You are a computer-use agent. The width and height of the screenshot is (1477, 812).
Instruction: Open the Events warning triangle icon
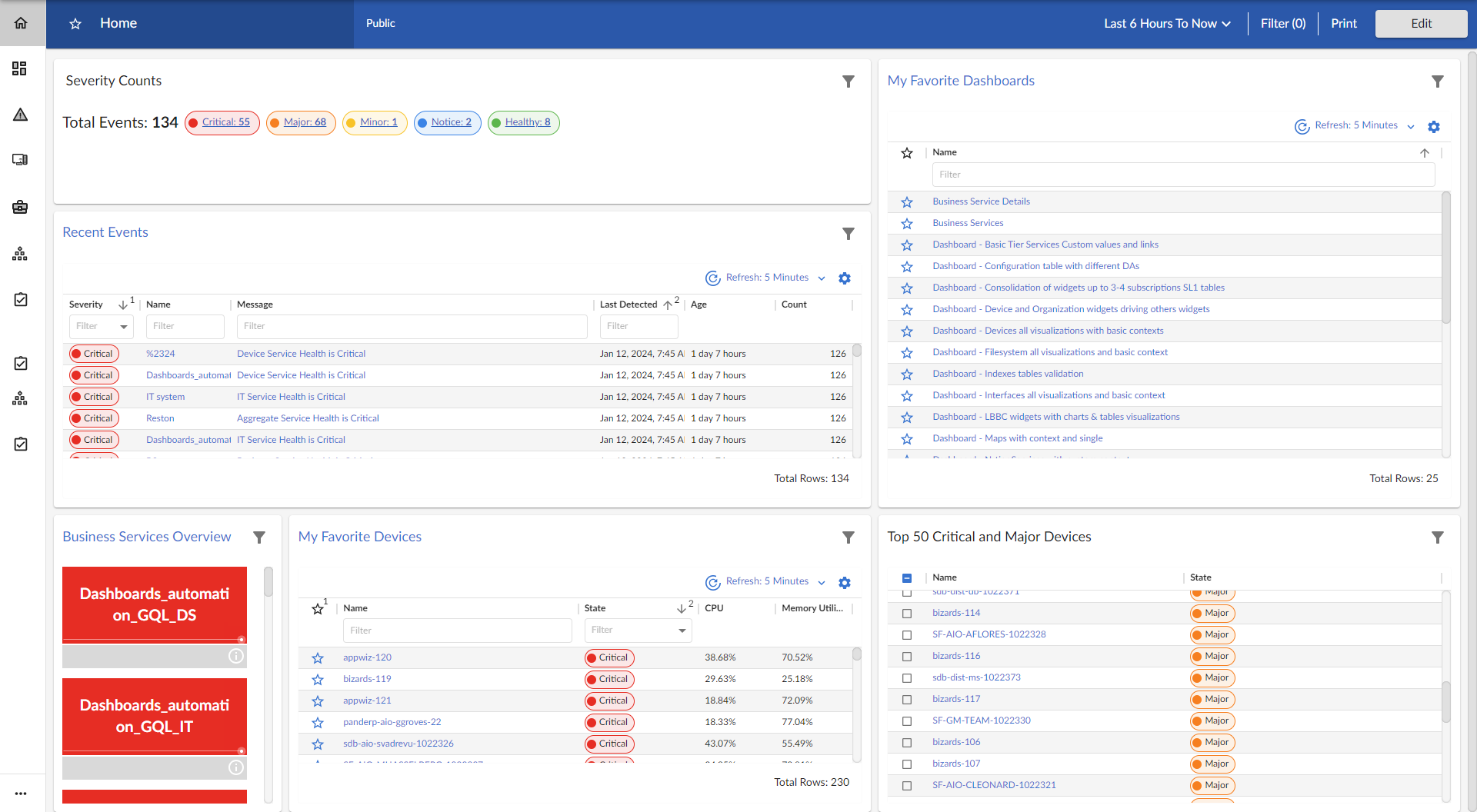coord(20,115)
